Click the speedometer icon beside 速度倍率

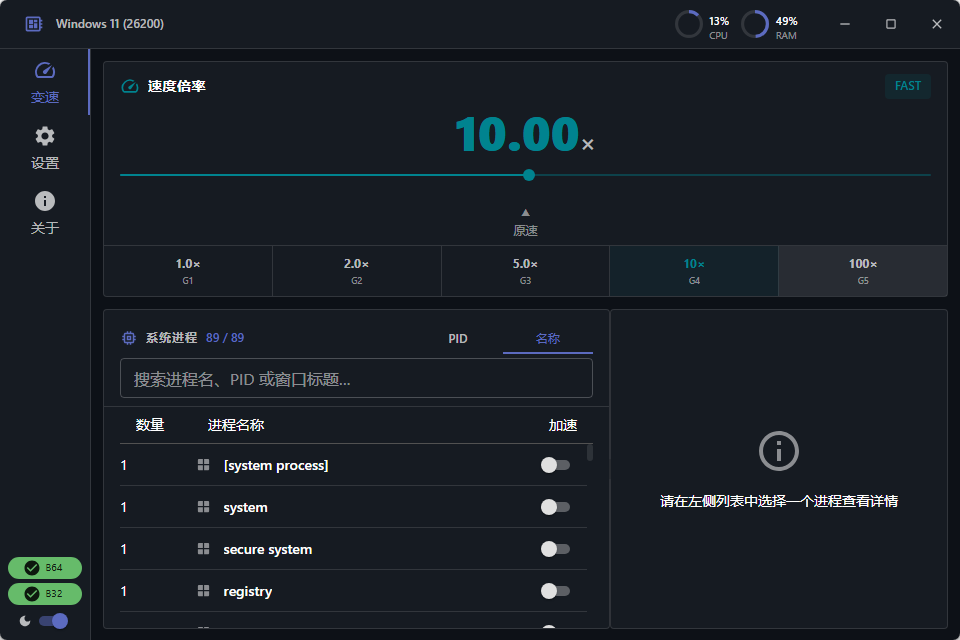click(130, 86)
